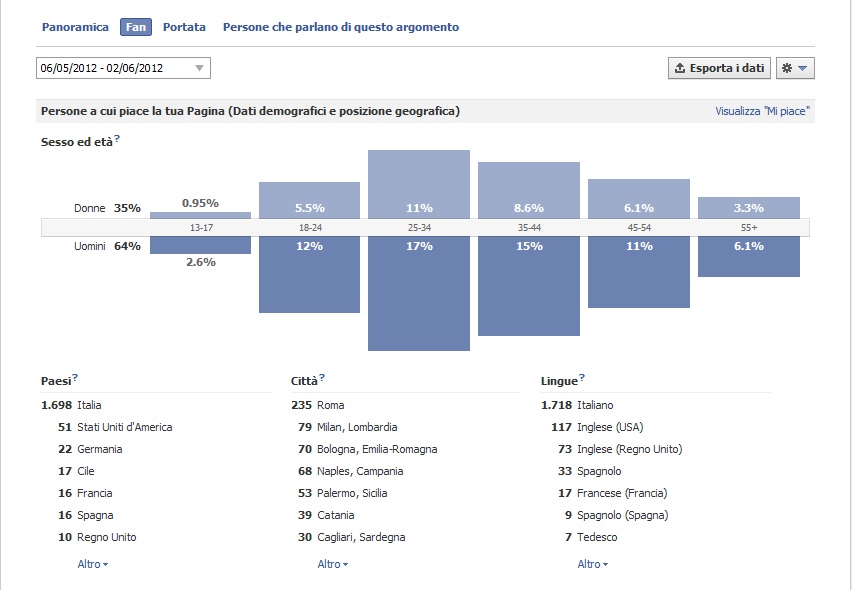Click the women 25-34 bar showing 11%
852x590 pixels.
419,185
